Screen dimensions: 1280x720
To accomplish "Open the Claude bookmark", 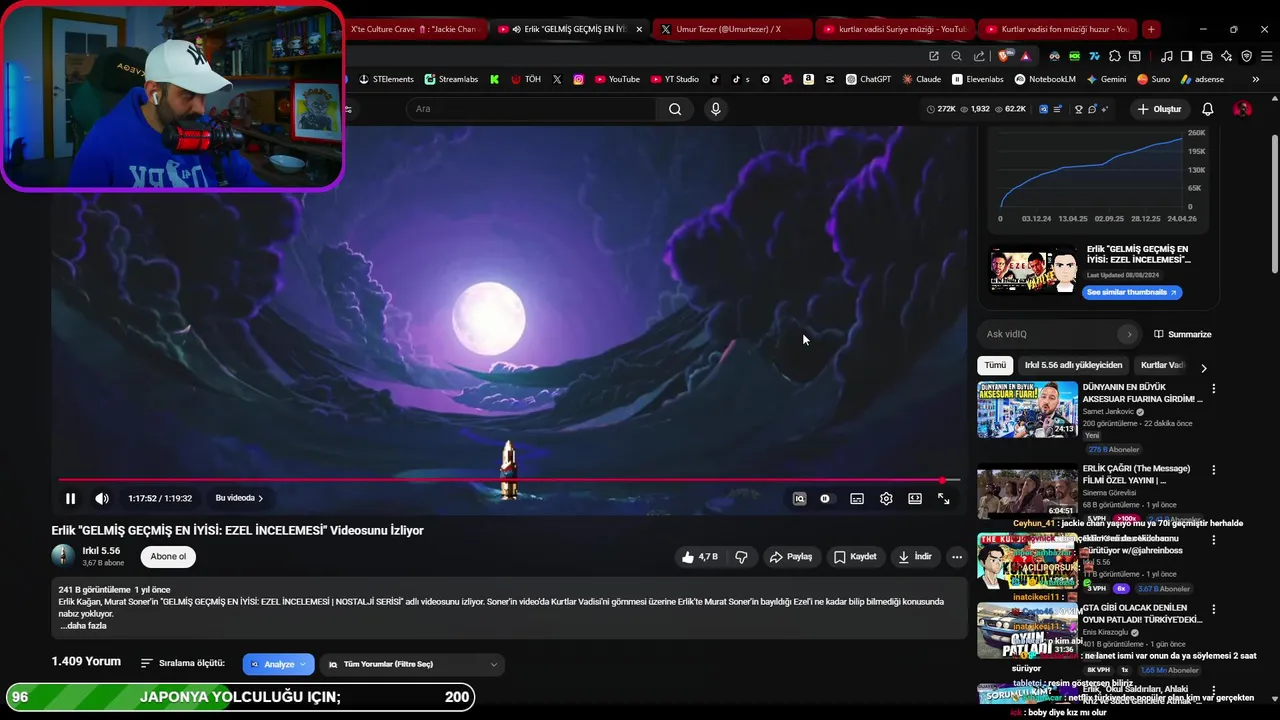I will click(x=921, y=79).
